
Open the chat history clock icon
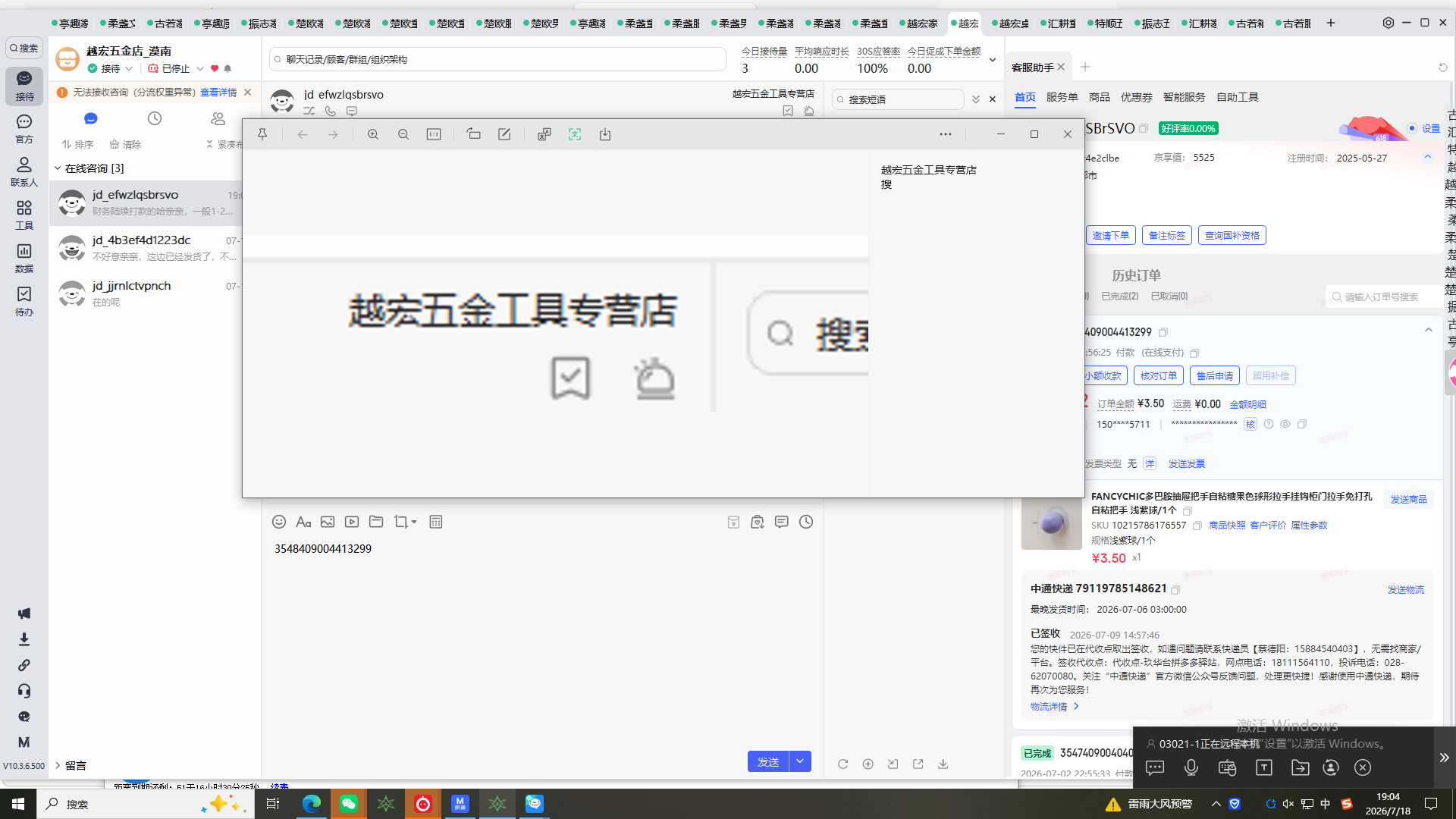click(x=806, y=522)
